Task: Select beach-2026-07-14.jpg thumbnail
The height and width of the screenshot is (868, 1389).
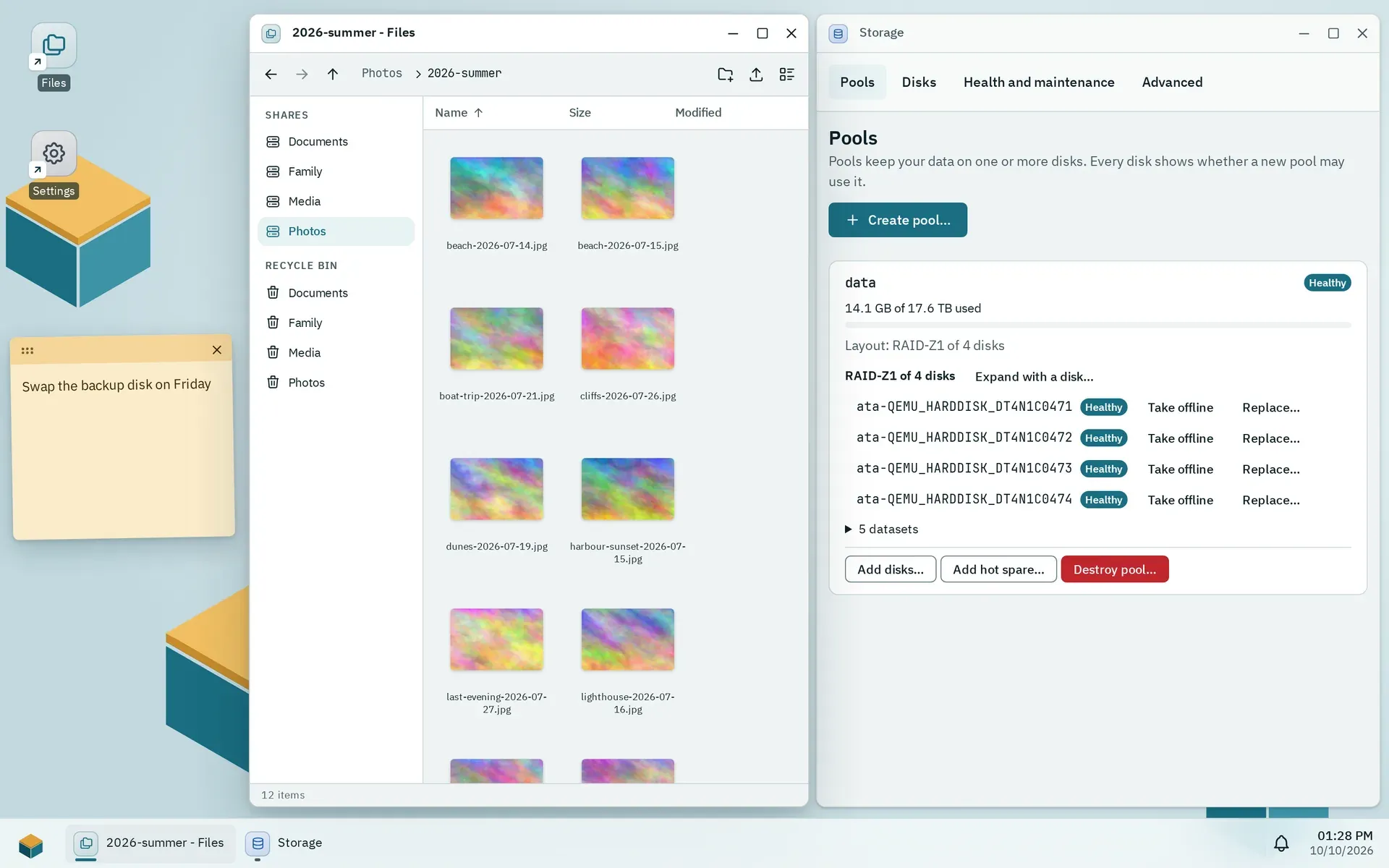Action: click(x=496, y=188)
